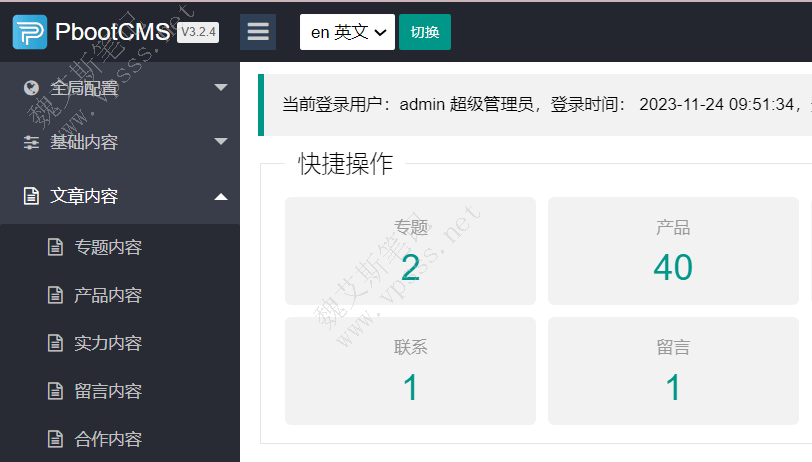Click the PbootCMS logo icon
The image size is (812, 462).
30,32
